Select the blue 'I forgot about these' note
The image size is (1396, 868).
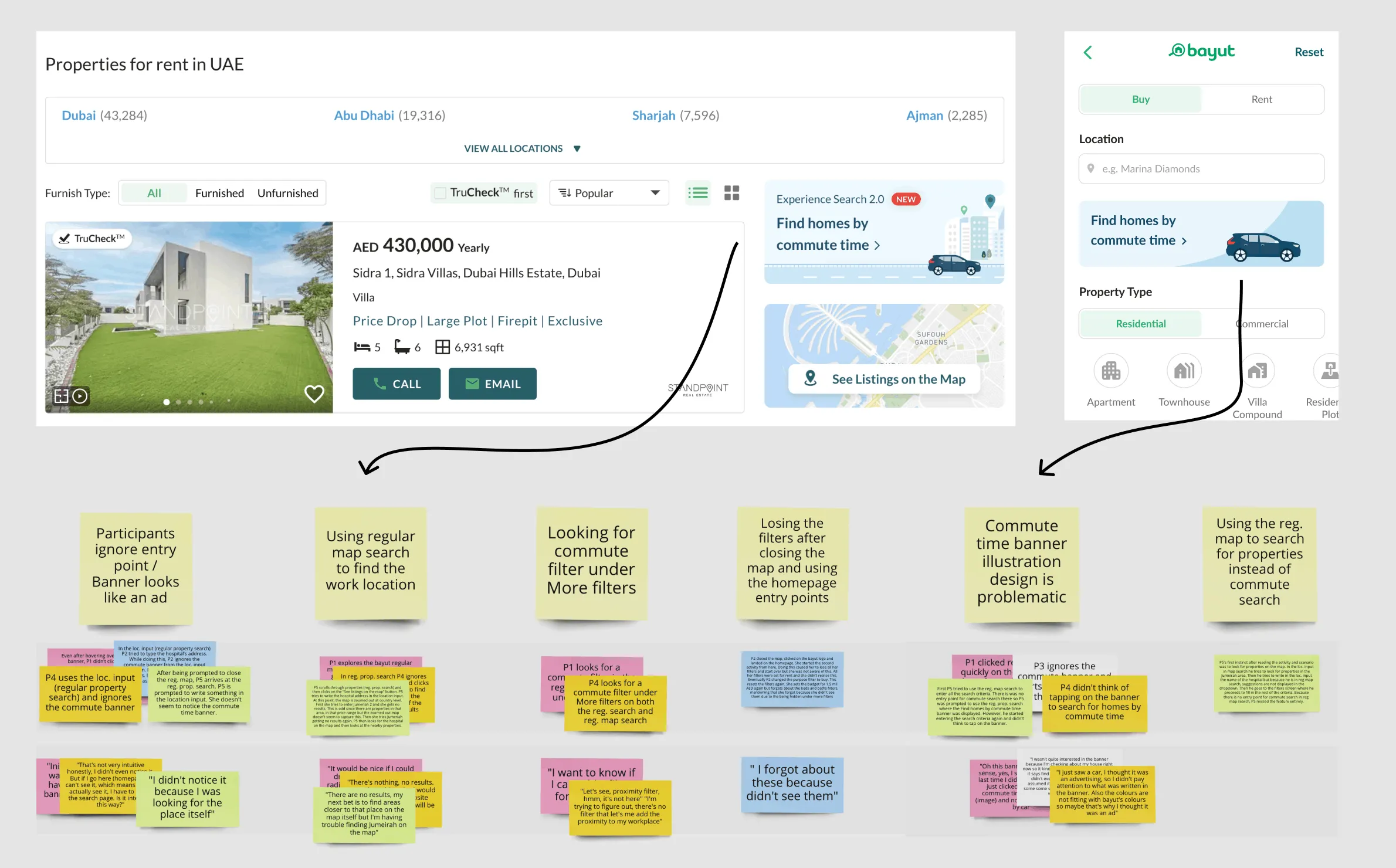[792, 784]
